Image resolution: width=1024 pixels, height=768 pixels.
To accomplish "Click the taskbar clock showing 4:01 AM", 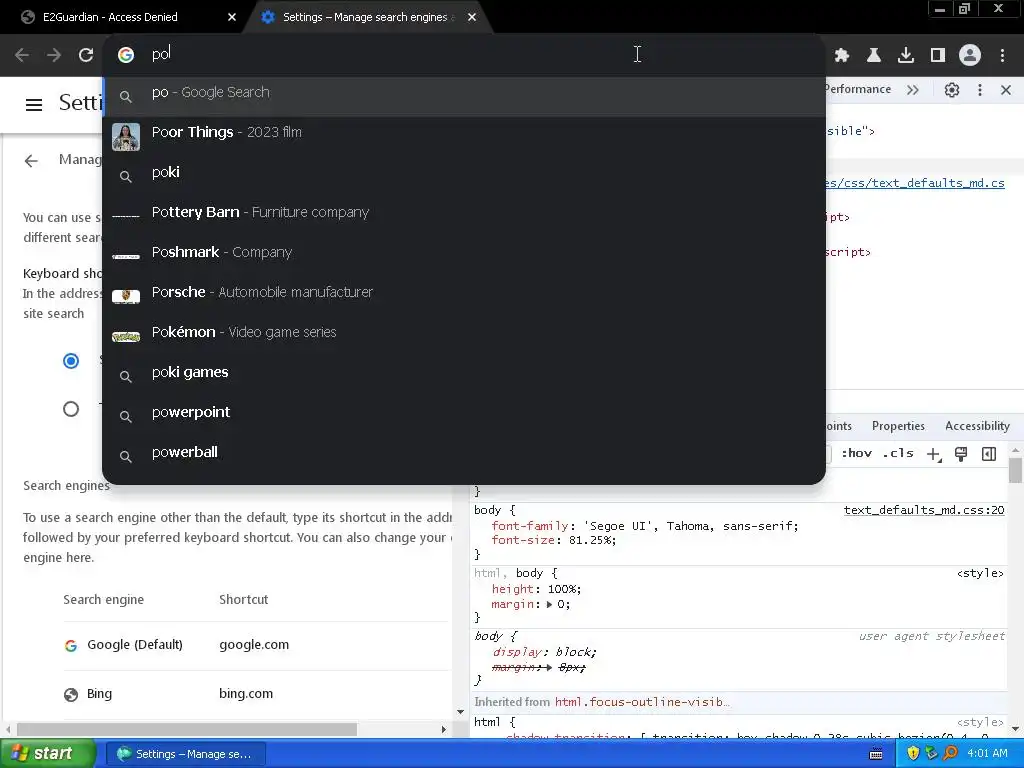I will 987,754.
